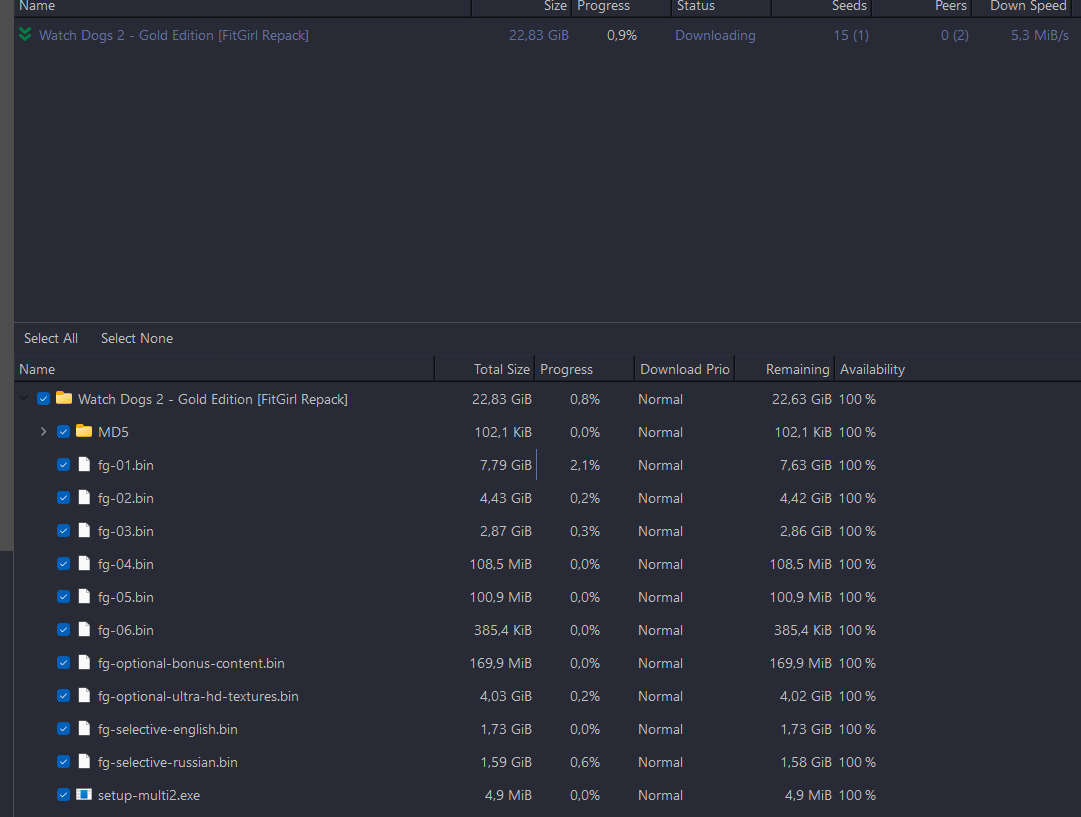This screenshot has height=817, width=1081.
Task: Select the Watch Dogs 2 torrent row name
Action: [174, 35]
